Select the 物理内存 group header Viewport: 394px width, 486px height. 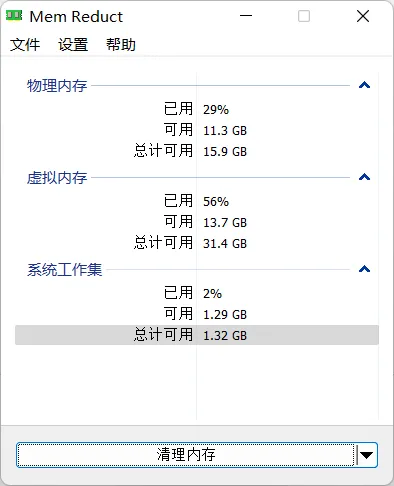click(57, 86)
